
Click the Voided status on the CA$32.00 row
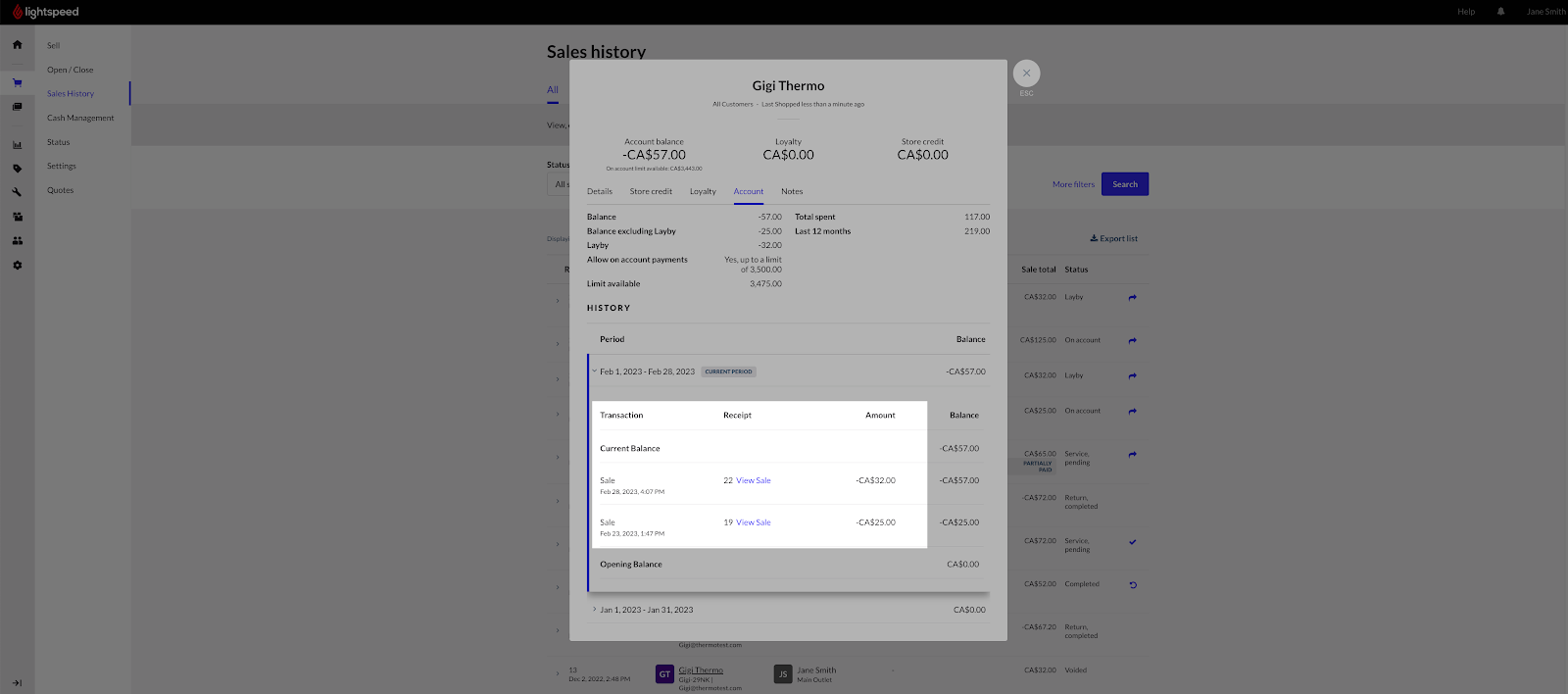point(1076,670)
